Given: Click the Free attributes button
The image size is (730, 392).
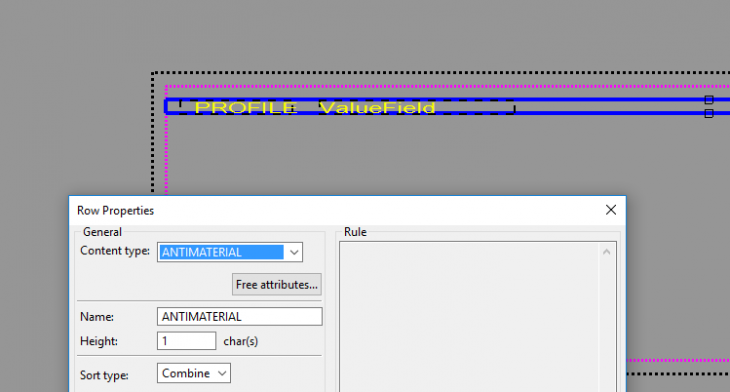Looking at the screenshot, I should pos(277,284).
